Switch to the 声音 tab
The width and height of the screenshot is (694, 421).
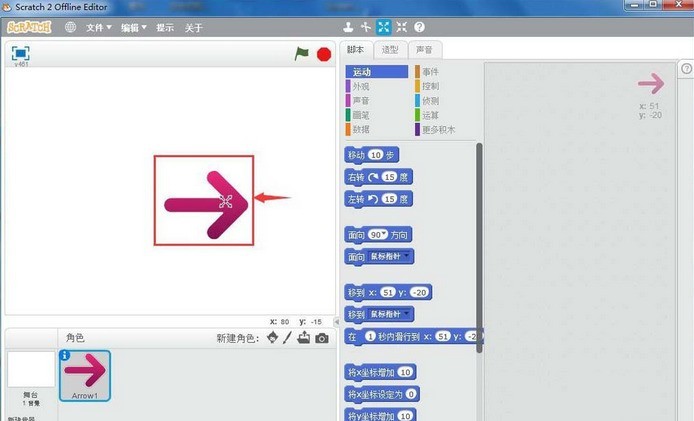pos(424,49)
